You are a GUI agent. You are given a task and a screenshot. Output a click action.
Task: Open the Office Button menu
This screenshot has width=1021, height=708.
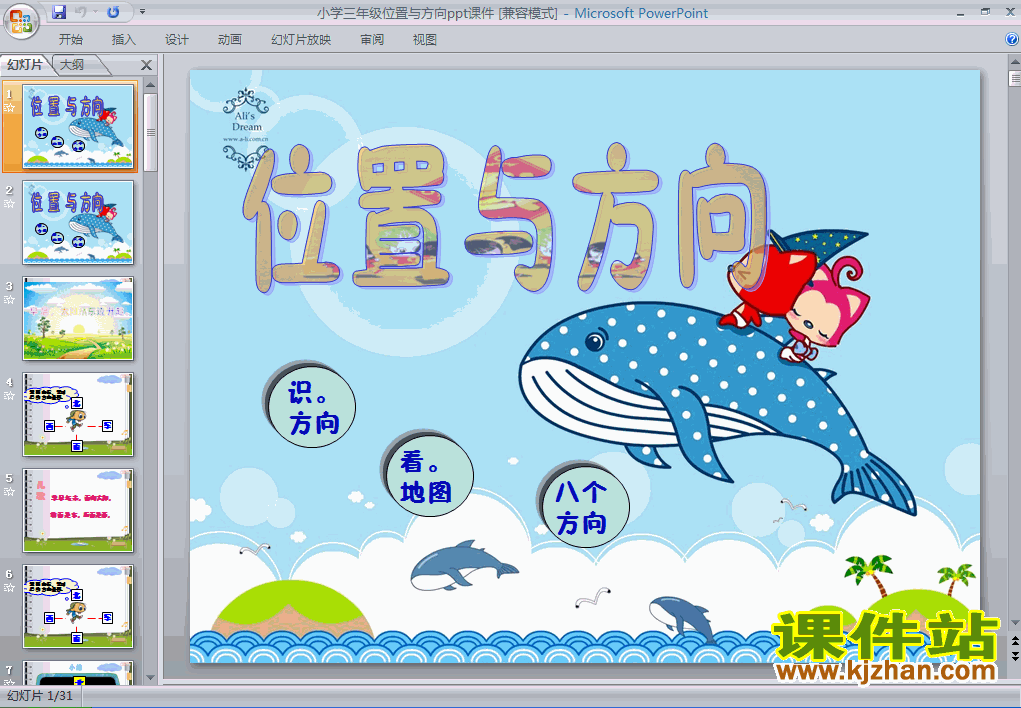tap(21, 21)
